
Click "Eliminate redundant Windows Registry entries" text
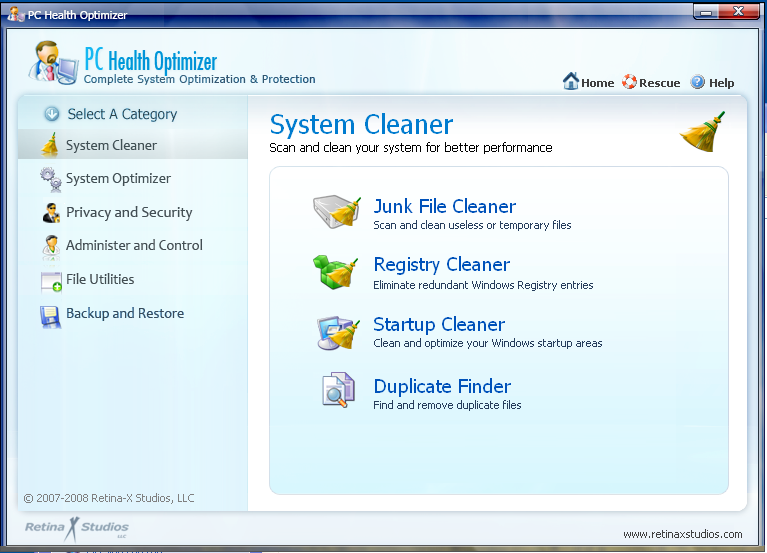483,285
